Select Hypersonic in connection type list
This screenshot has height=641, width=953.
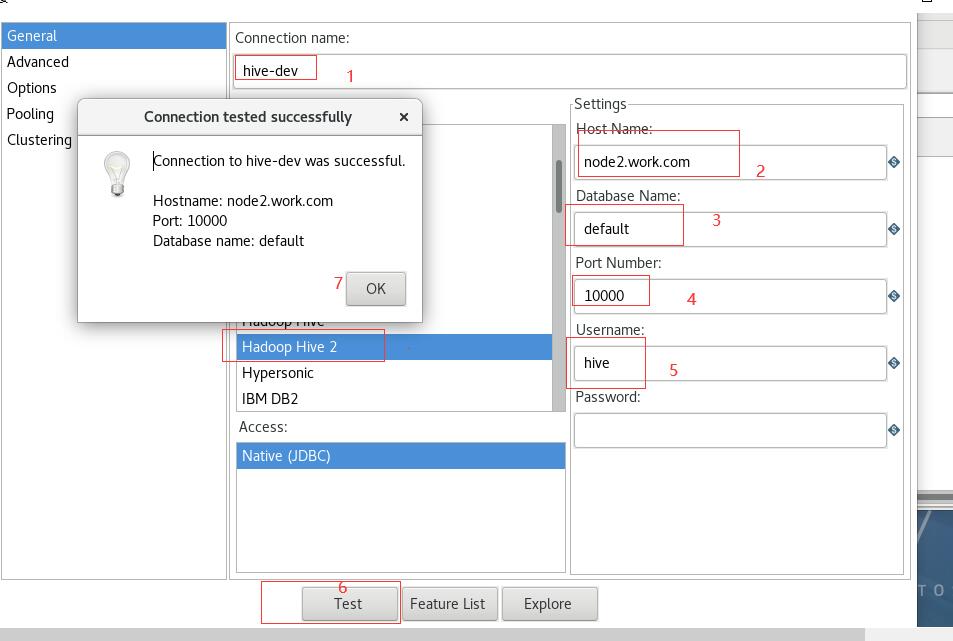(394, 373)
